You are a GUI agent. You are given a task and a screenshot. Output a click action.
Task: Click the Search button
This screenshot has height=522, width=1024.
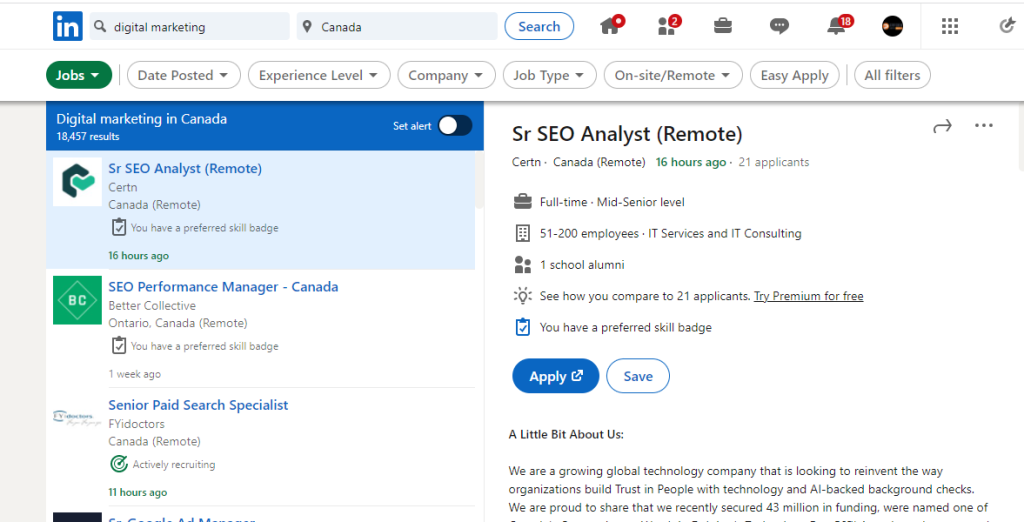click(539, 27)
